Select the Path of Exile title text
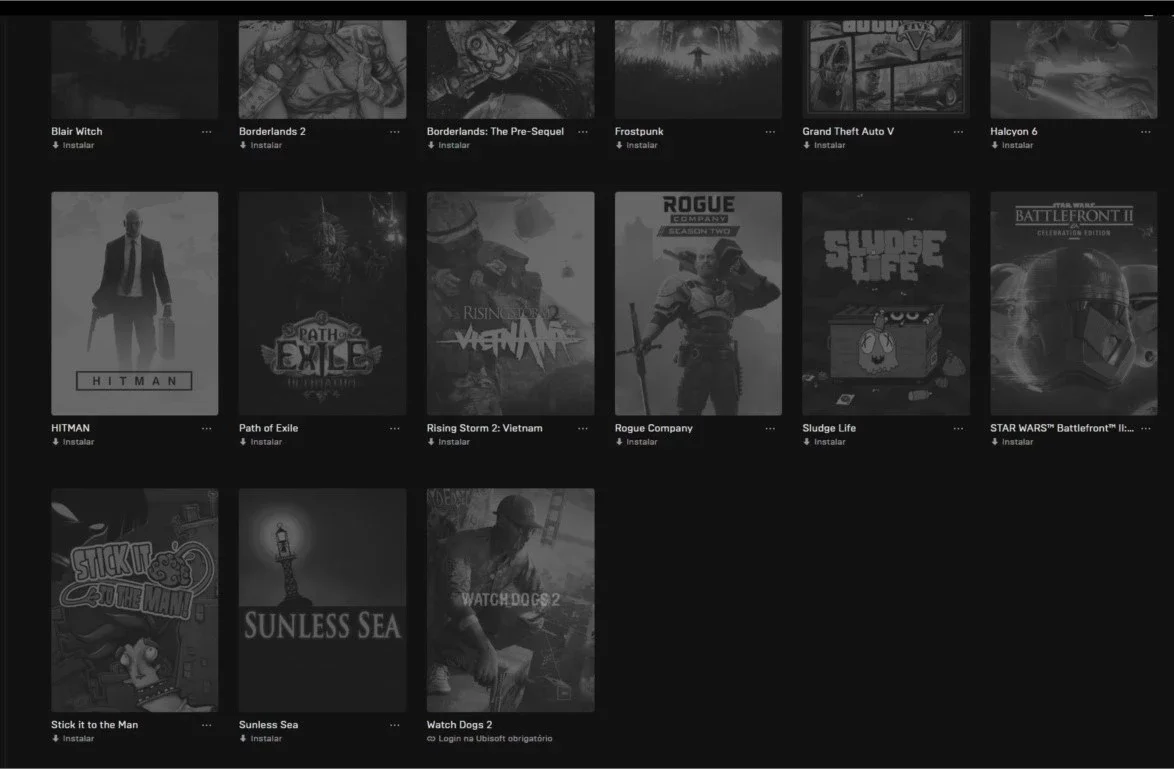The image size is (1174, 769). coord(269,428)
